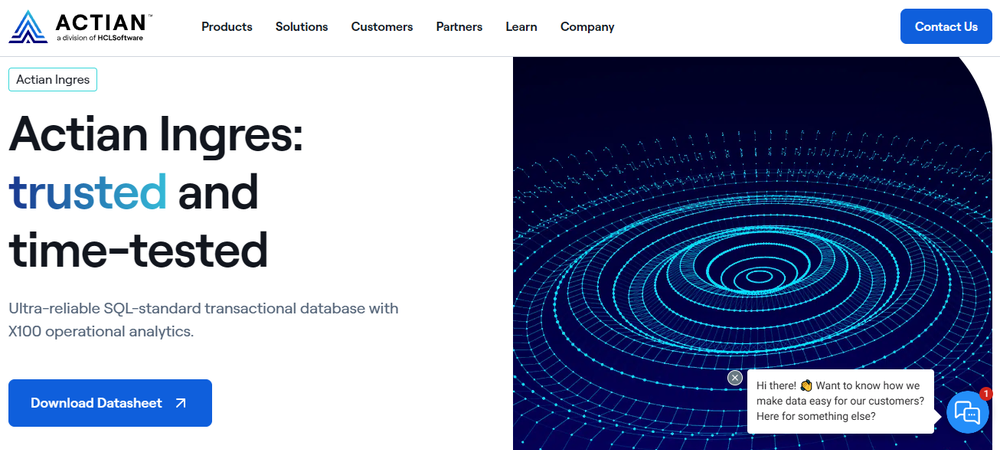Click the Actian logo in the header
The height and width of the screenshot is (450, 1000).
[x=80, y=27]
